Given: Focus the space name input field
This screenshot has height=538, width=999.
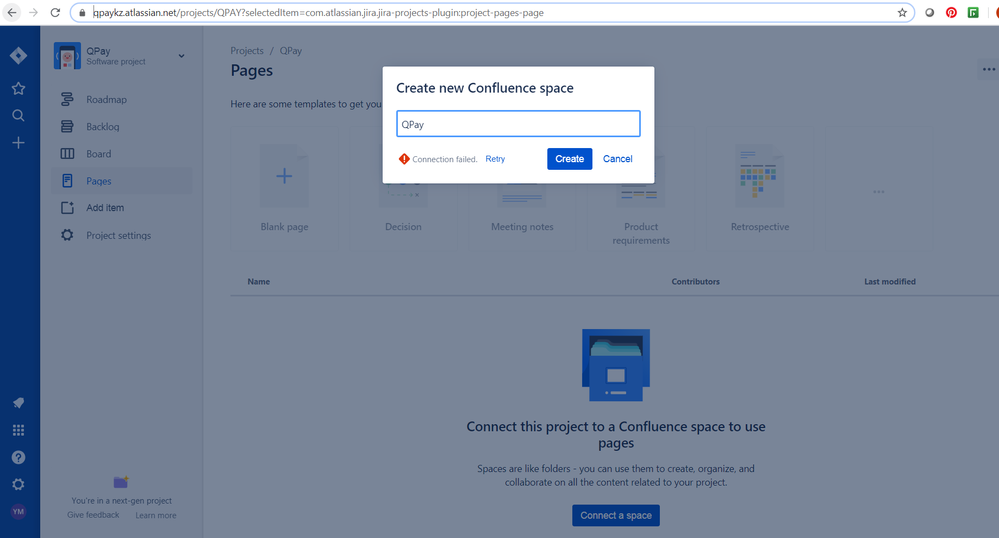Looking at the screenshot, I should pyautogui.click(x=518, y=124).
